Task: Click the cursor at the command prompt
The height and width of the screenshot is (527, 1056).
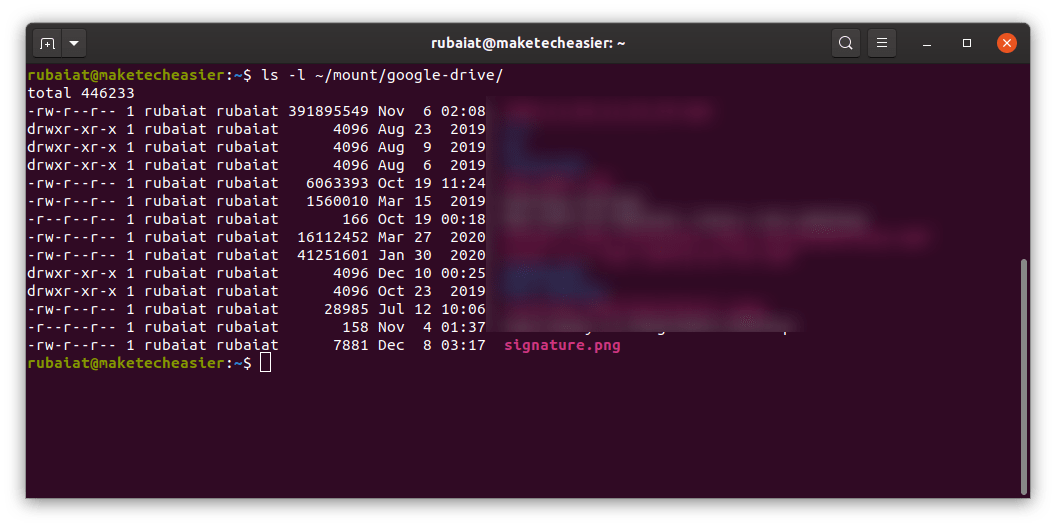Action: click(x=265, y=363)
